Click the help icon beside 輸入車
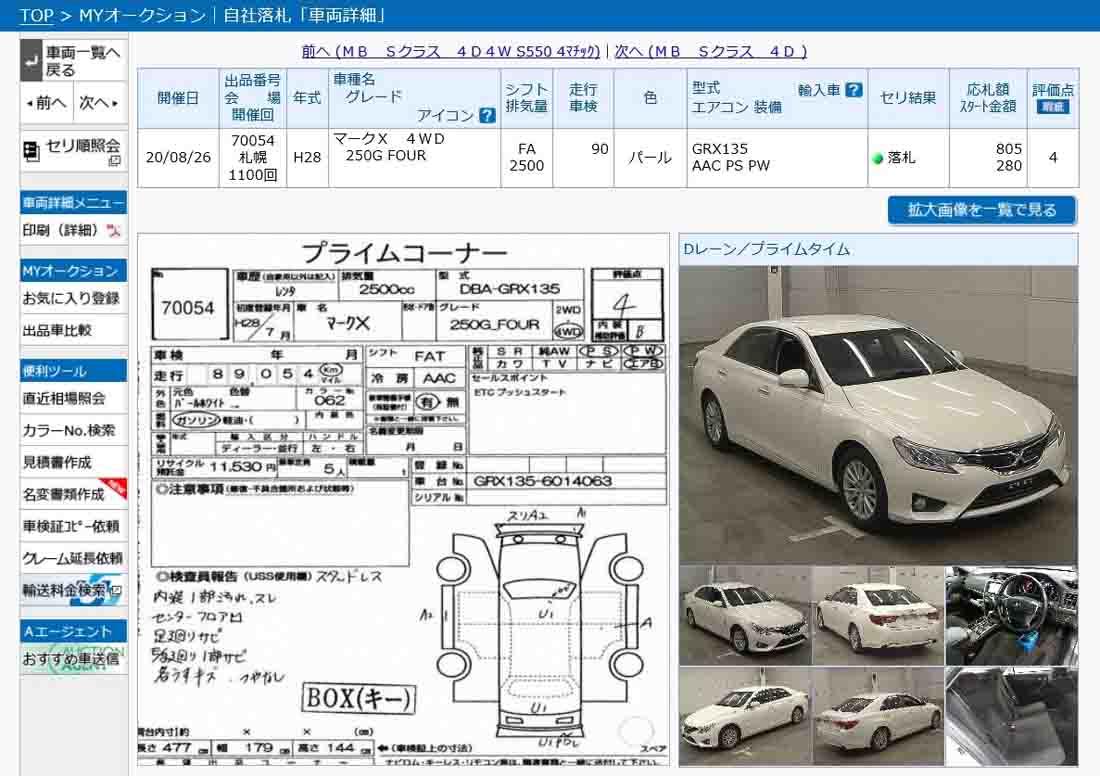This screenshot has width=1100, height=776. click(x=853, y=89)
